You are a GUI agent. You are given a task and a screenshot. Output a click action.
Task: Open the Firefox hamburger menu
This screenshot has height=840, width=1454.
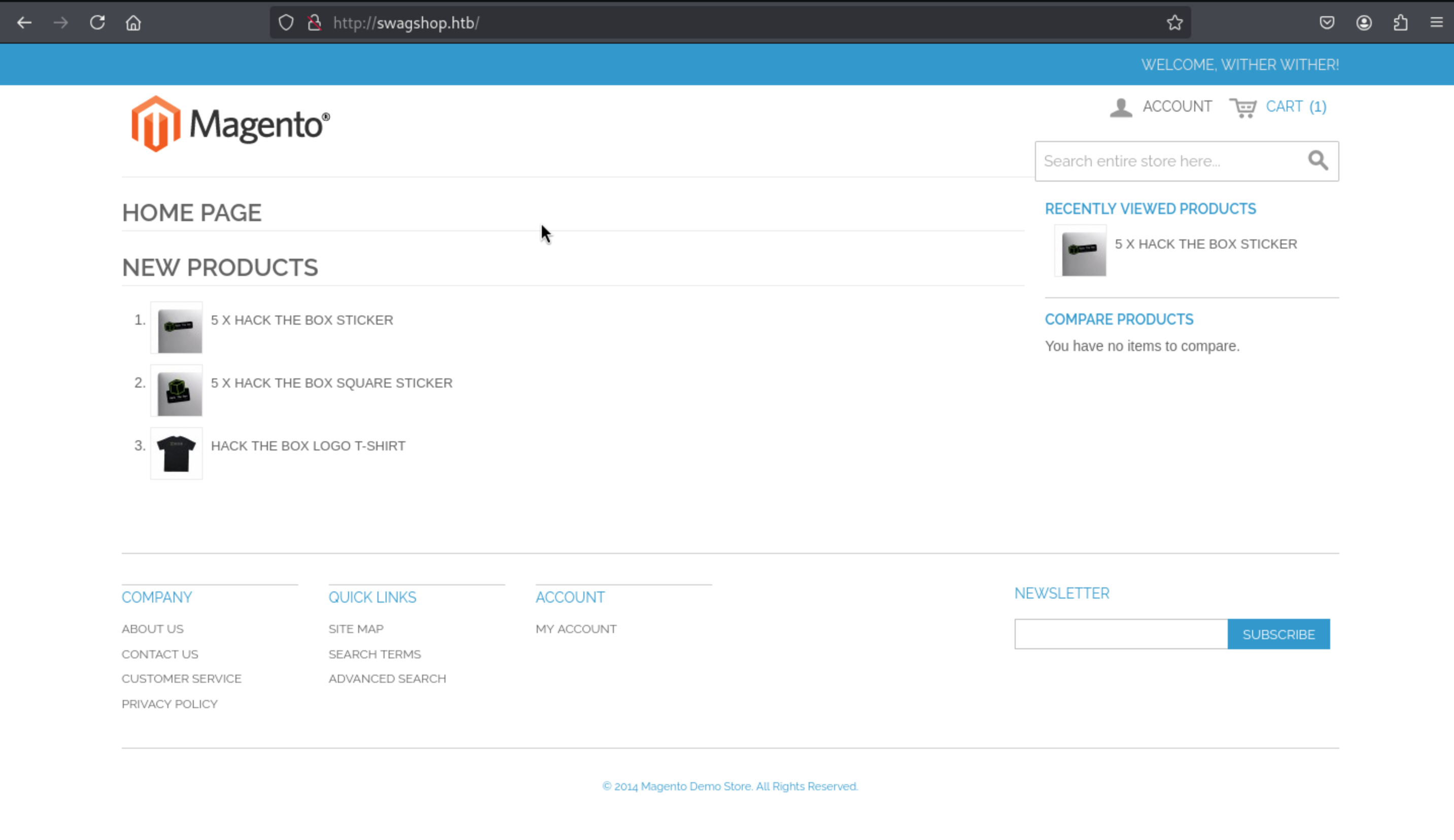pyautogui.click(x=1436, y=23)
